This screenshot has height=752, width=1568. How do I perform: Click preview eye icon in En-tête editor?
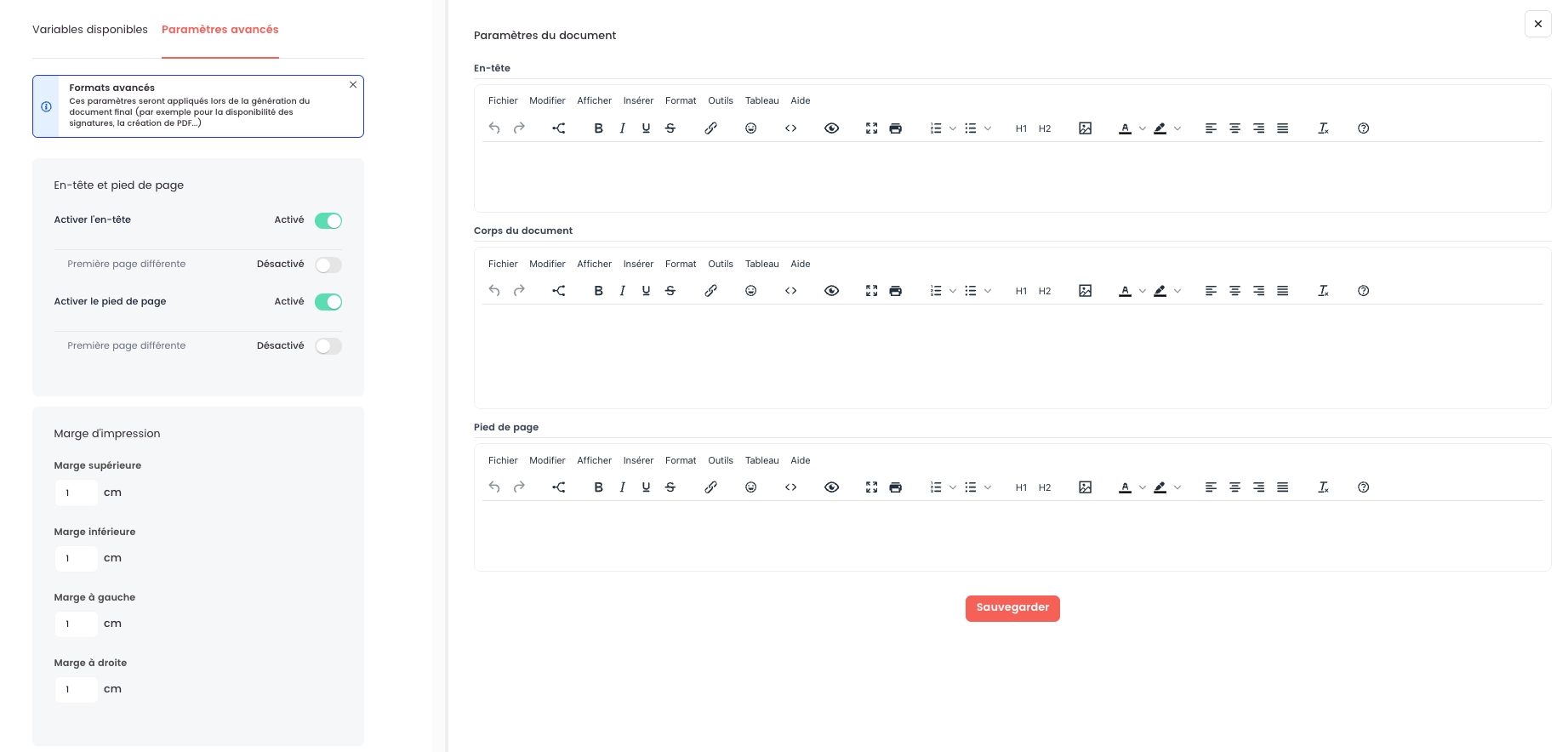tap(831, 128)
